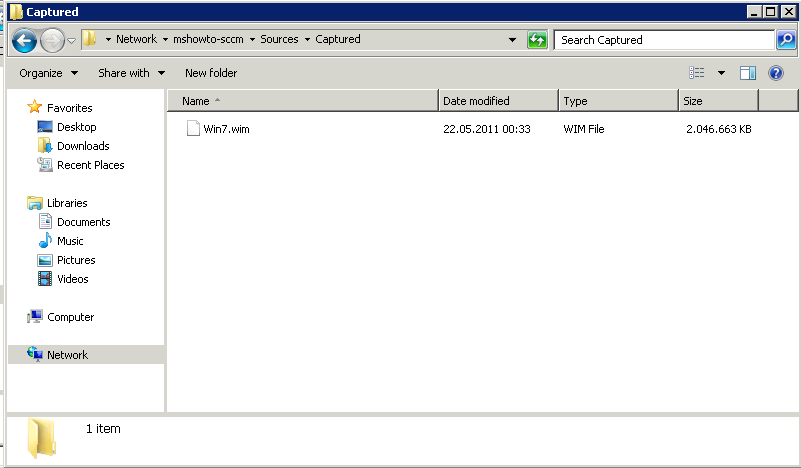This screenshot has height=468, width=801.
Task: Sort by the Name column header
Action: coord(303,101)
